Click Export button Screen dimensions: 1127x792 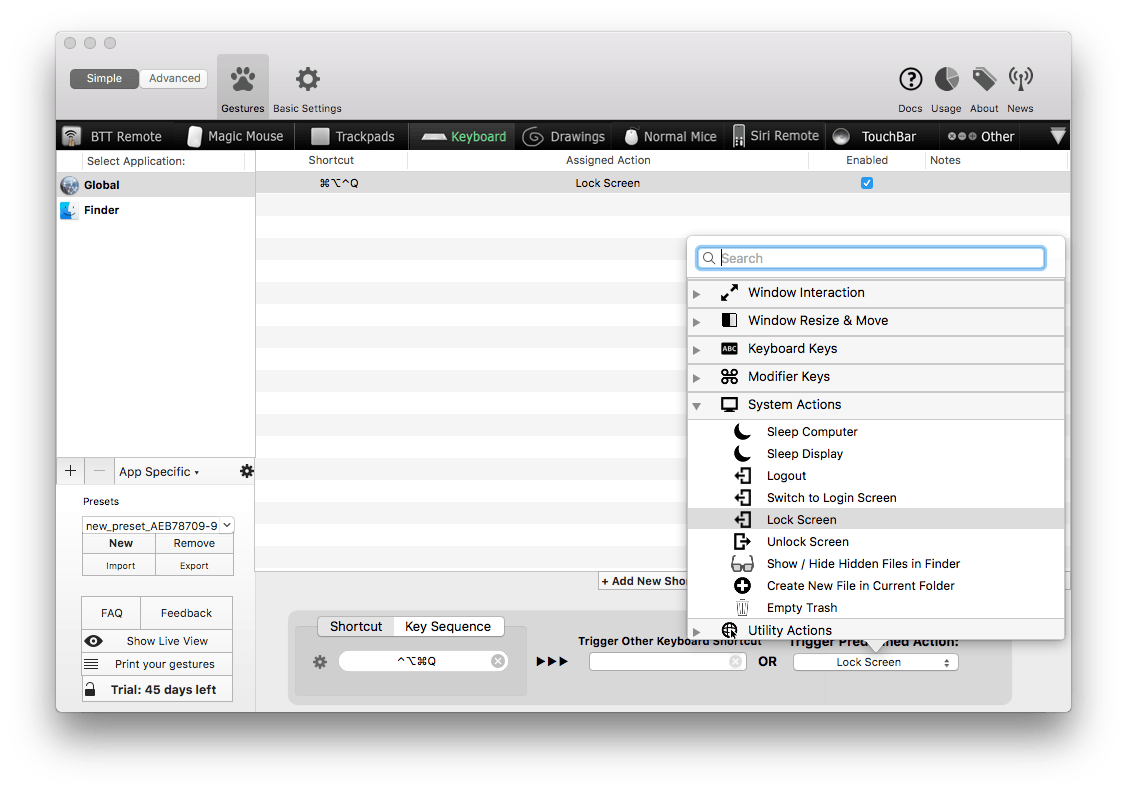194,566
